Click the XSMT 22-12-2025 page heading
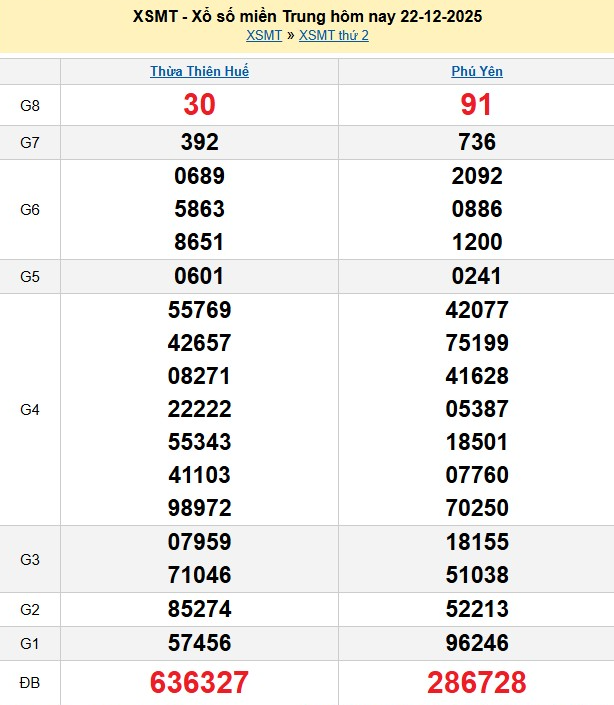The image size is (614, 705). (307, 17)
